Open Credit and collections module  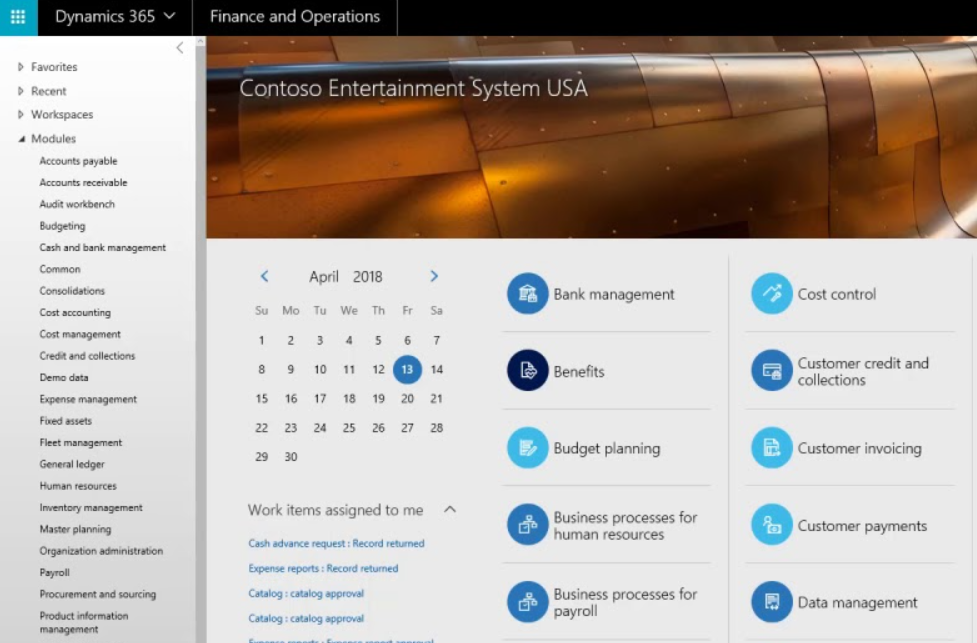tap(87, 356)
